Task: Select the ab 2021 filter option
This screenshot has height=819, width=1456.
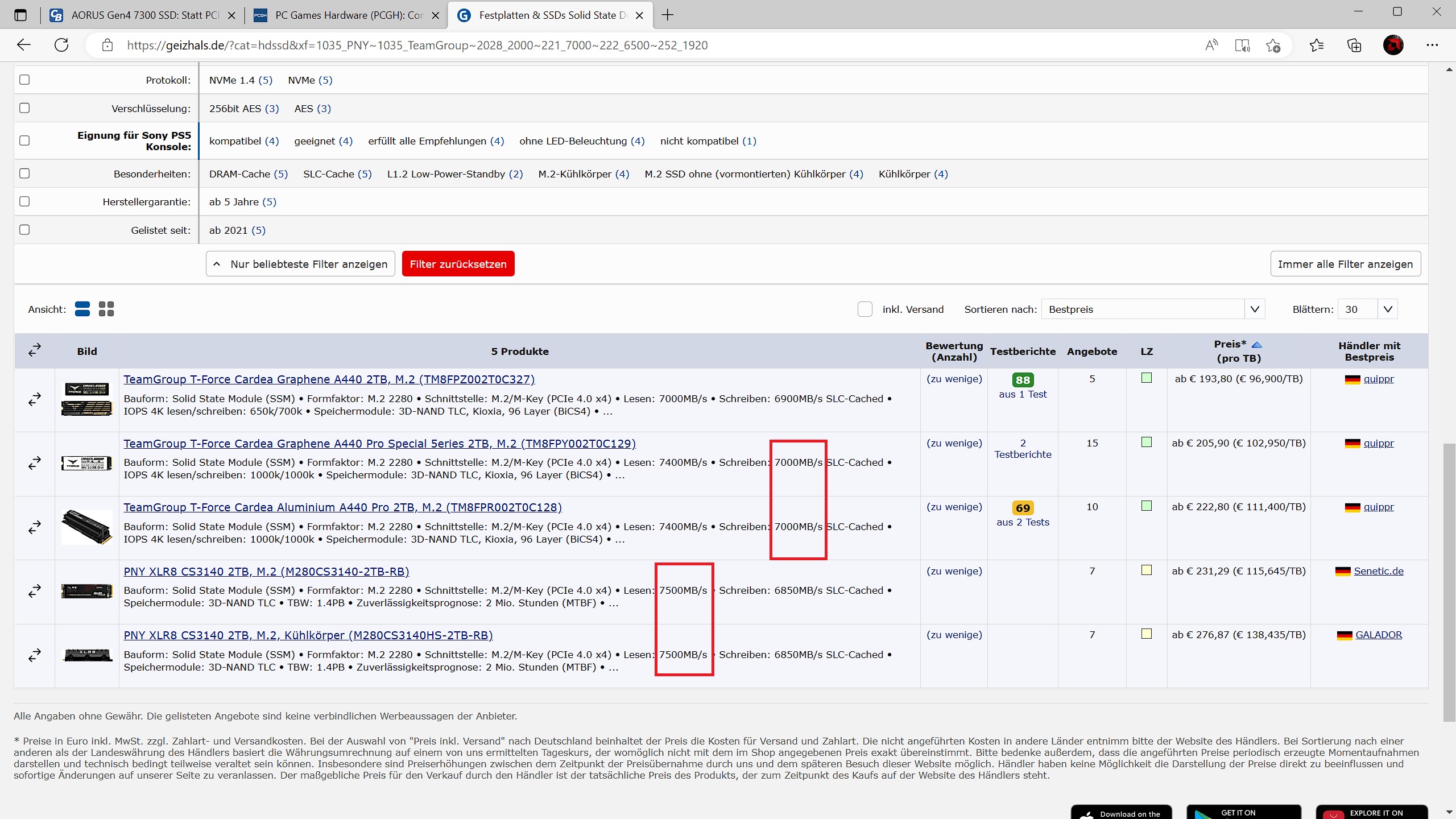Action: coord(237,230)
